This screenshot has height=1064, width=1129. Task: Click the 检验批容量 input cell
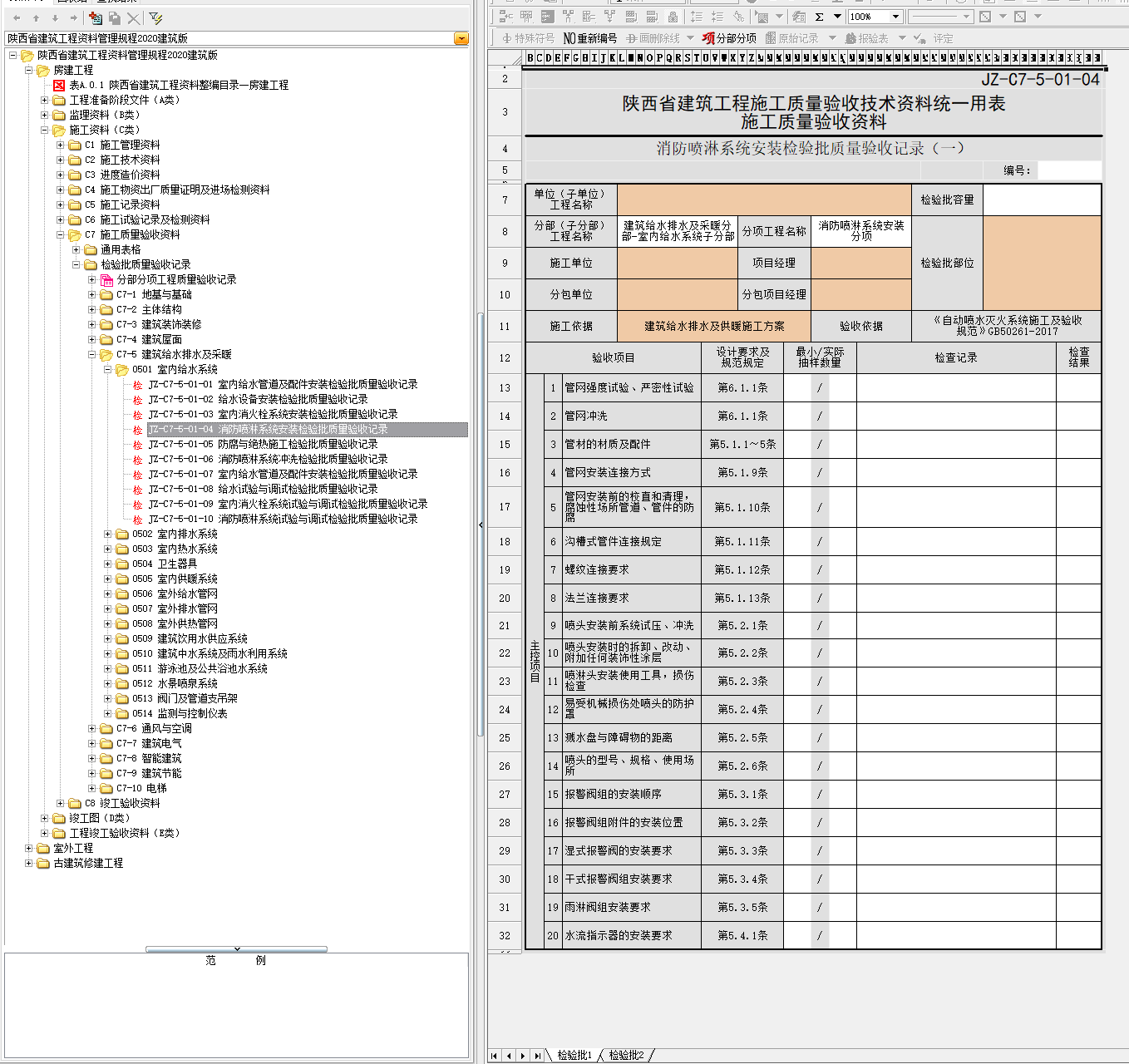(1042, 199)
